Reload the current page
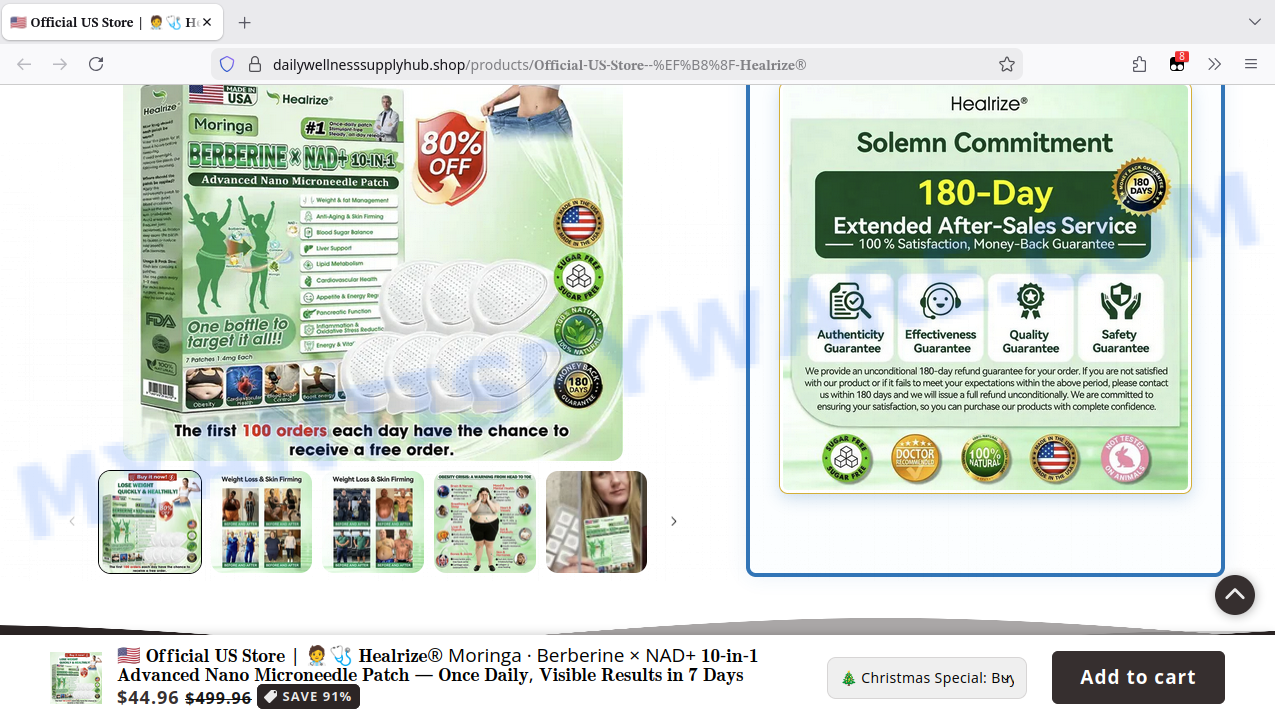The width and height of the screenshot is (1275, 720). 96,64
